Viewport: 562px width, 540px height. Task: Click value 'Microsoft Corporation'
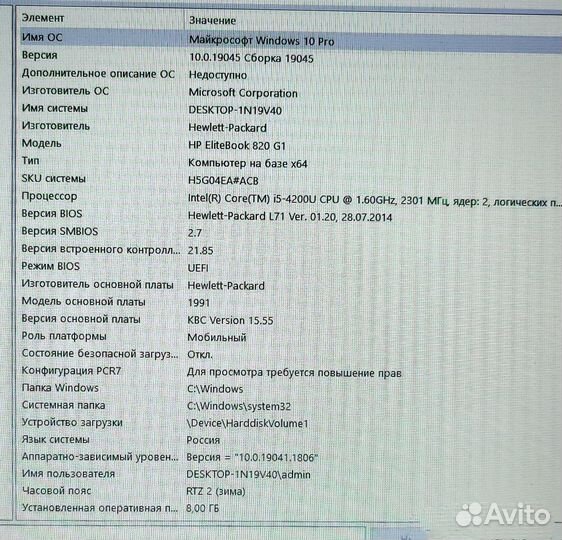243,93
